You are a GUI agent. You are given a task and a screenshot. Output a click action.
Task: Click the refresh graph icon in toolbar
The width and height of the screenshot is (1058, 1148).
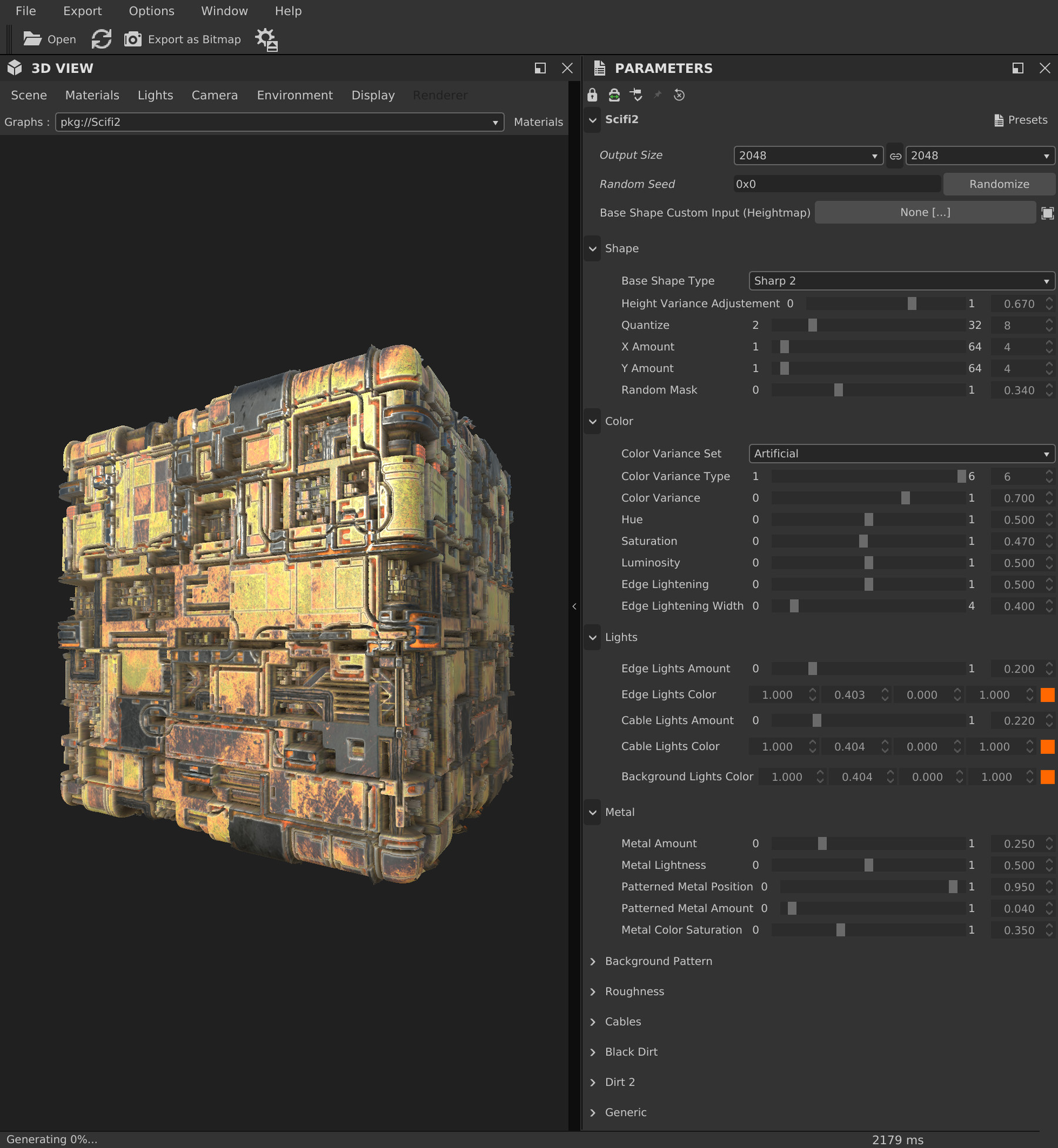coord(101,39)
